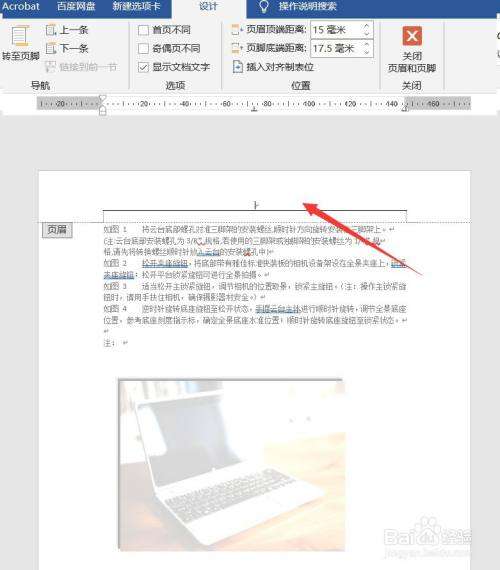Click the 页眉顶端距离 header distance icon
Image resolution: width=500 pixels, height=570 pixels.
(237, 29)
